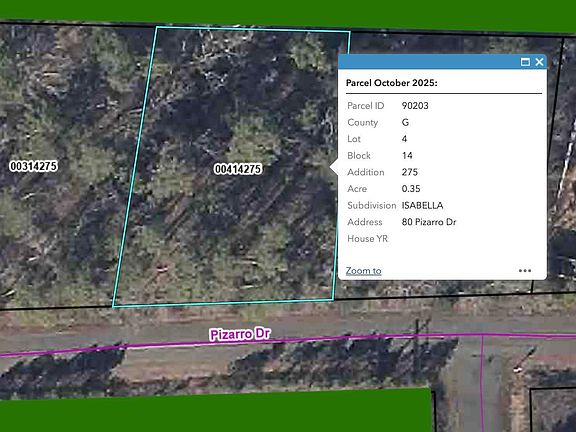Click the Parcel October 2025 heading
Viewport: 576px width, 432px height.
point(392,83)
